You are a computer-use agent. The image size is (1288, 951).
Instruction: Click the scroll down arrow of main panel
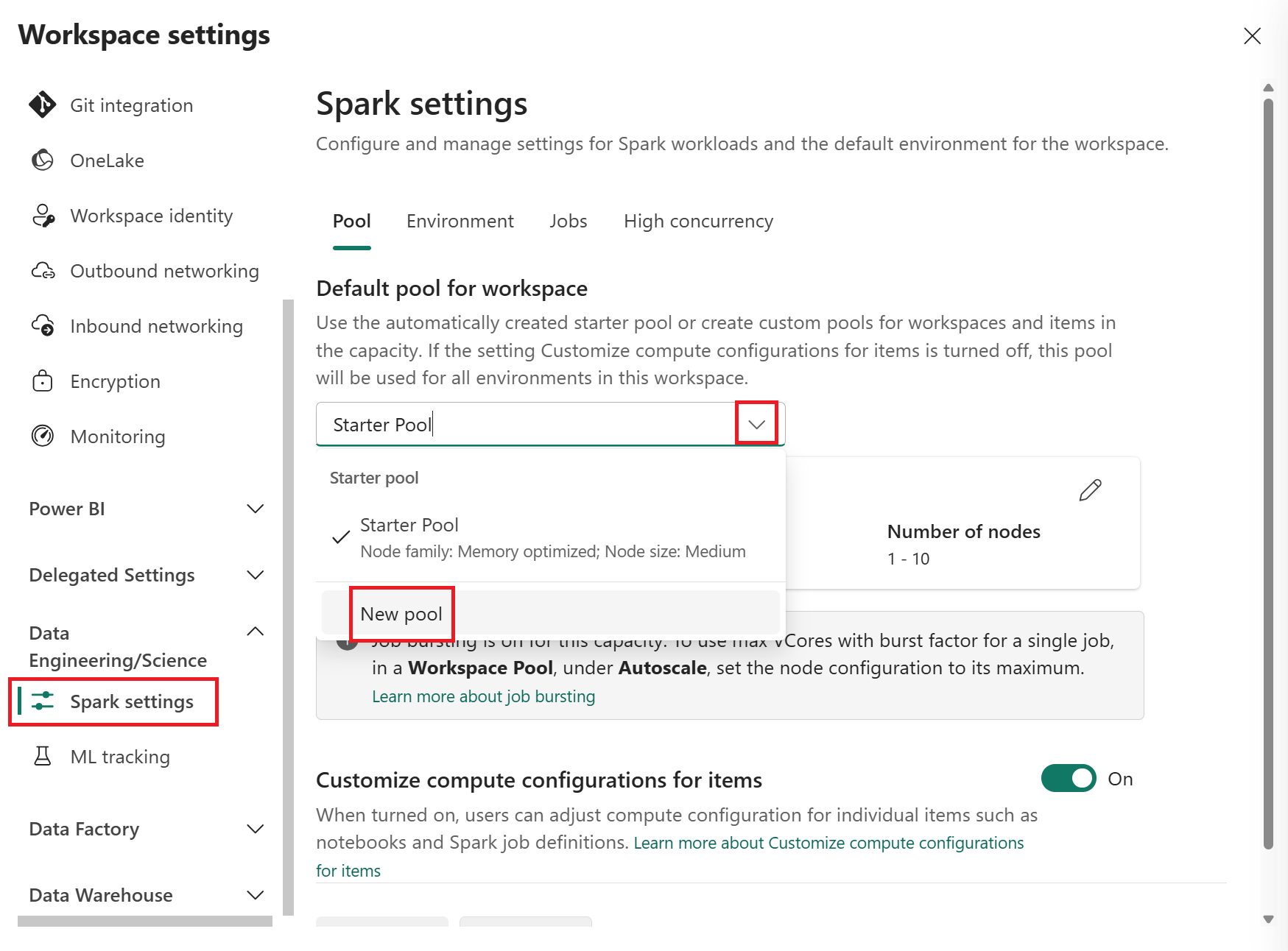click(x=1268, y=919)
